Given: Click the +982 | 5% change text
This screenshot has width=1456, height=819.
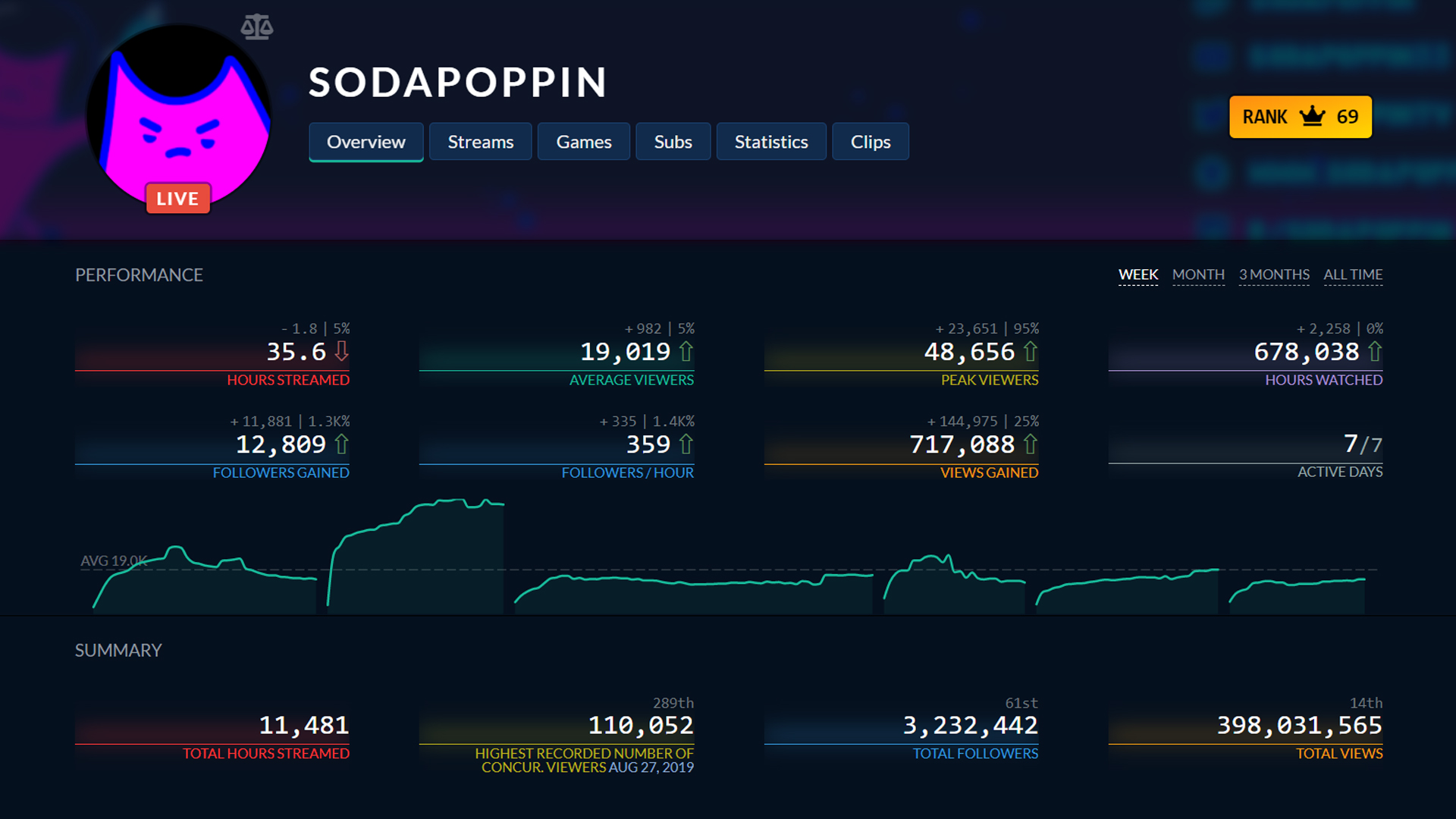Looking at the screenshot, I should [x=659, y=328].
